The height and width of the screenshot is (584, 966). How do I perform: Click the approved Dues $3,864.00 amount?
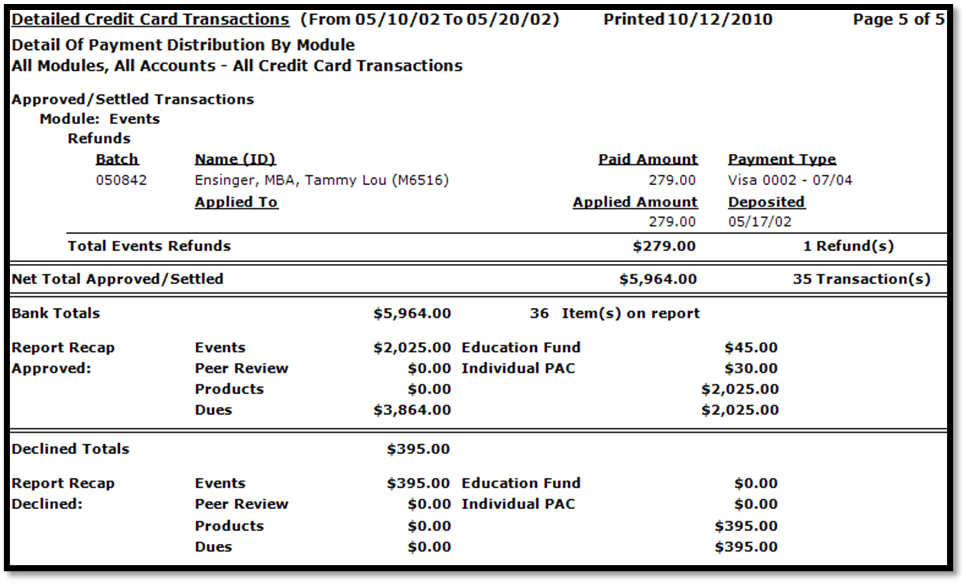412,410
